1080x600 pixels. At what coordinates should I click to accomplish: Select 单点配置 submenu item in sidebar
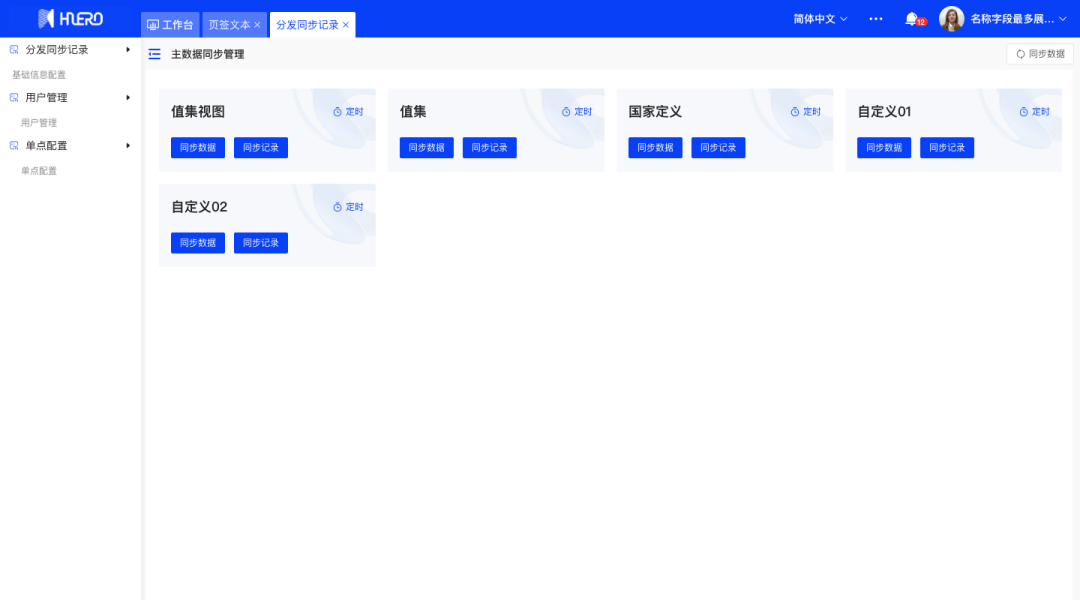pos(39,171)
